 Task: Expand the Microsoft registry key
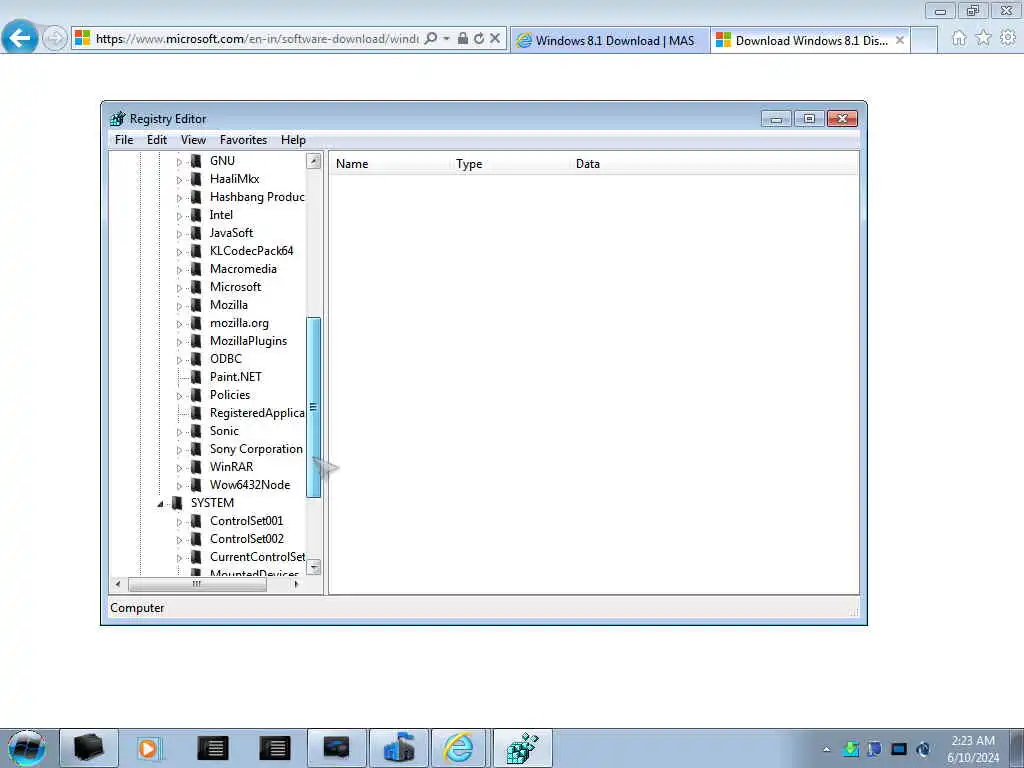[x=179, y=287]
